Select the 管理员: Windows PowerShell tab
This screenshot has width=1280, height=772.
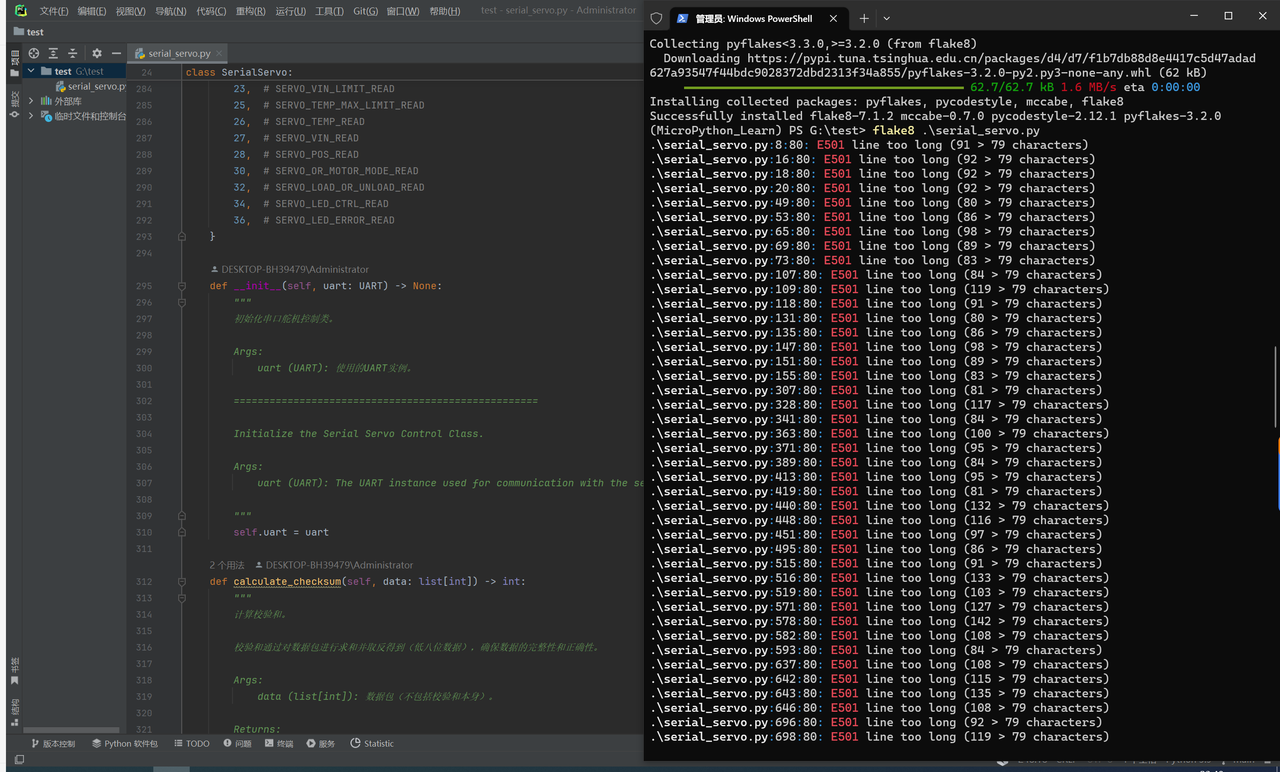[x=758, y=18]
